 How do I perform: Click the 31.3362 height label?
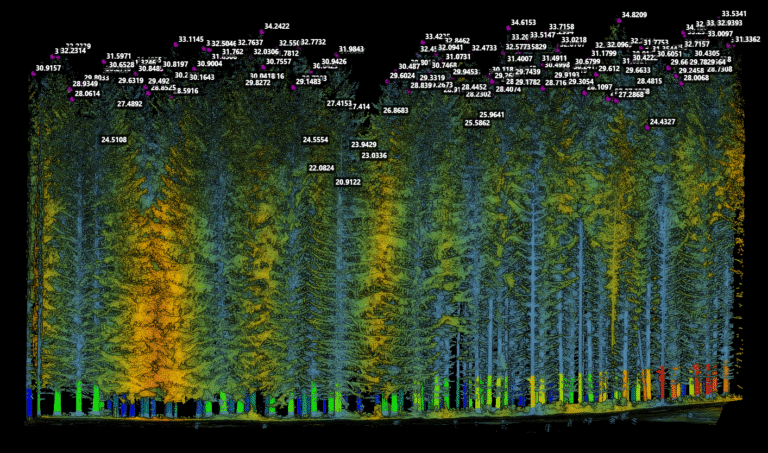click(x=747, y=40)
